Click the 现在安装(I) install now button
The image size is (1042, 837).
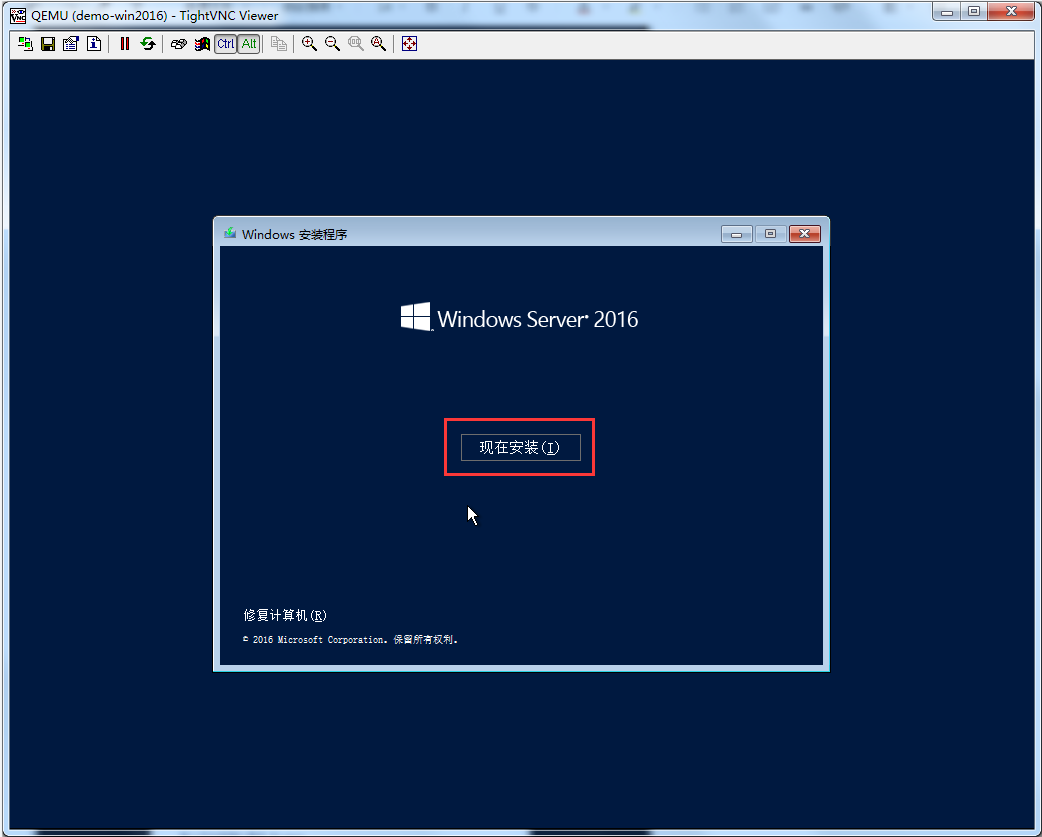point(520,447)
